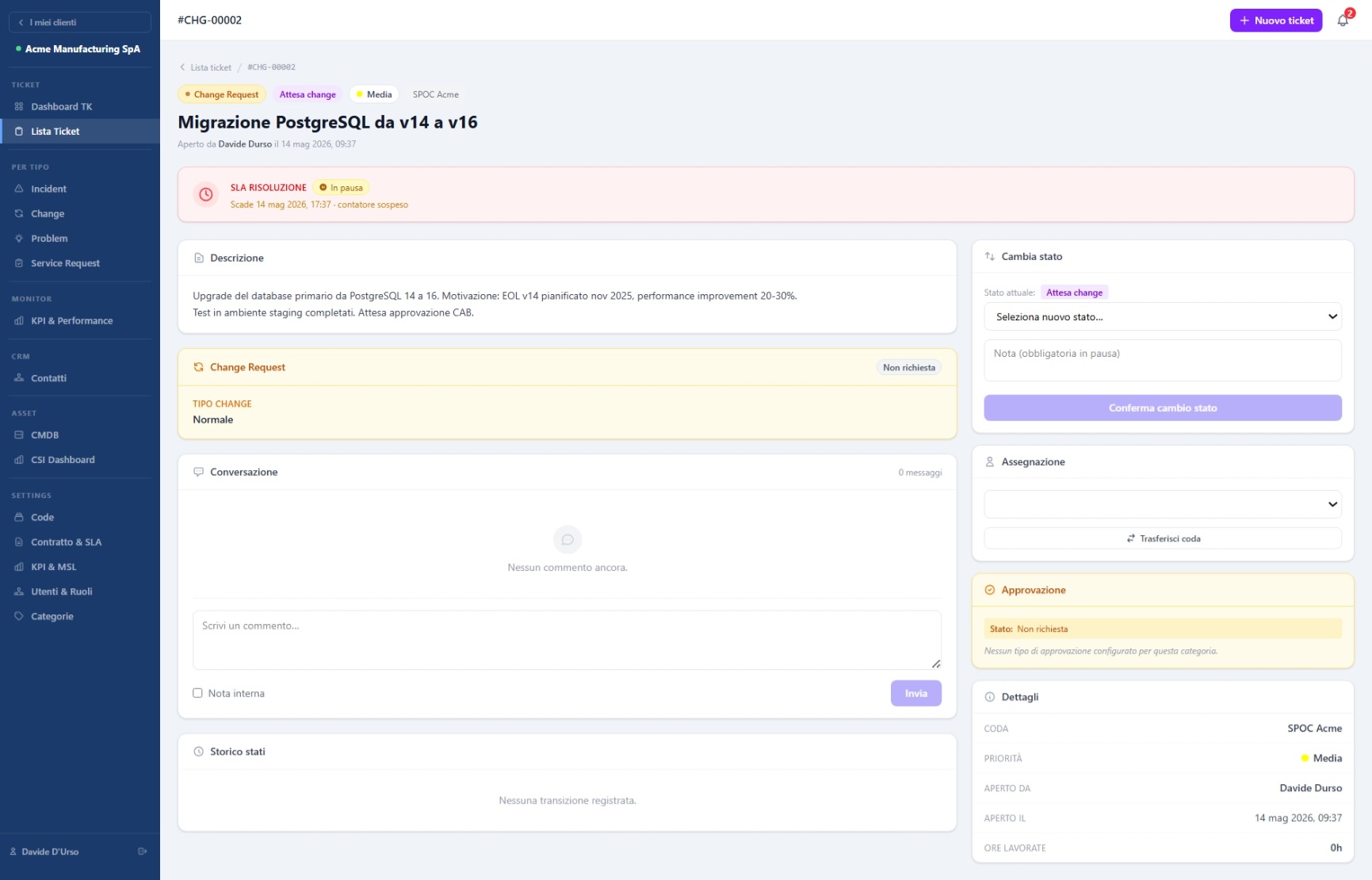This screenshot has width=1372, height=880.
Task: Click the #CHG-00002 breadcrumb text
Action: point(271,67)
